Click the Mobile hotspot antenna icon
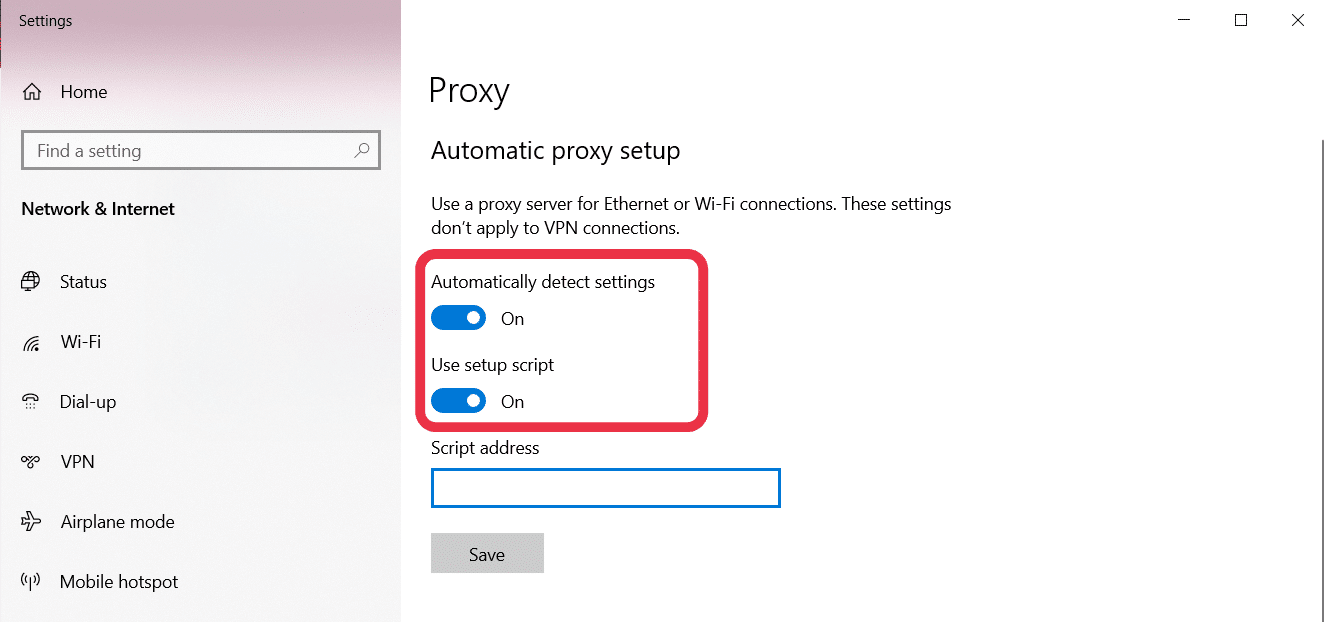This screenshot has width=1324, height=622. [31, 582]
